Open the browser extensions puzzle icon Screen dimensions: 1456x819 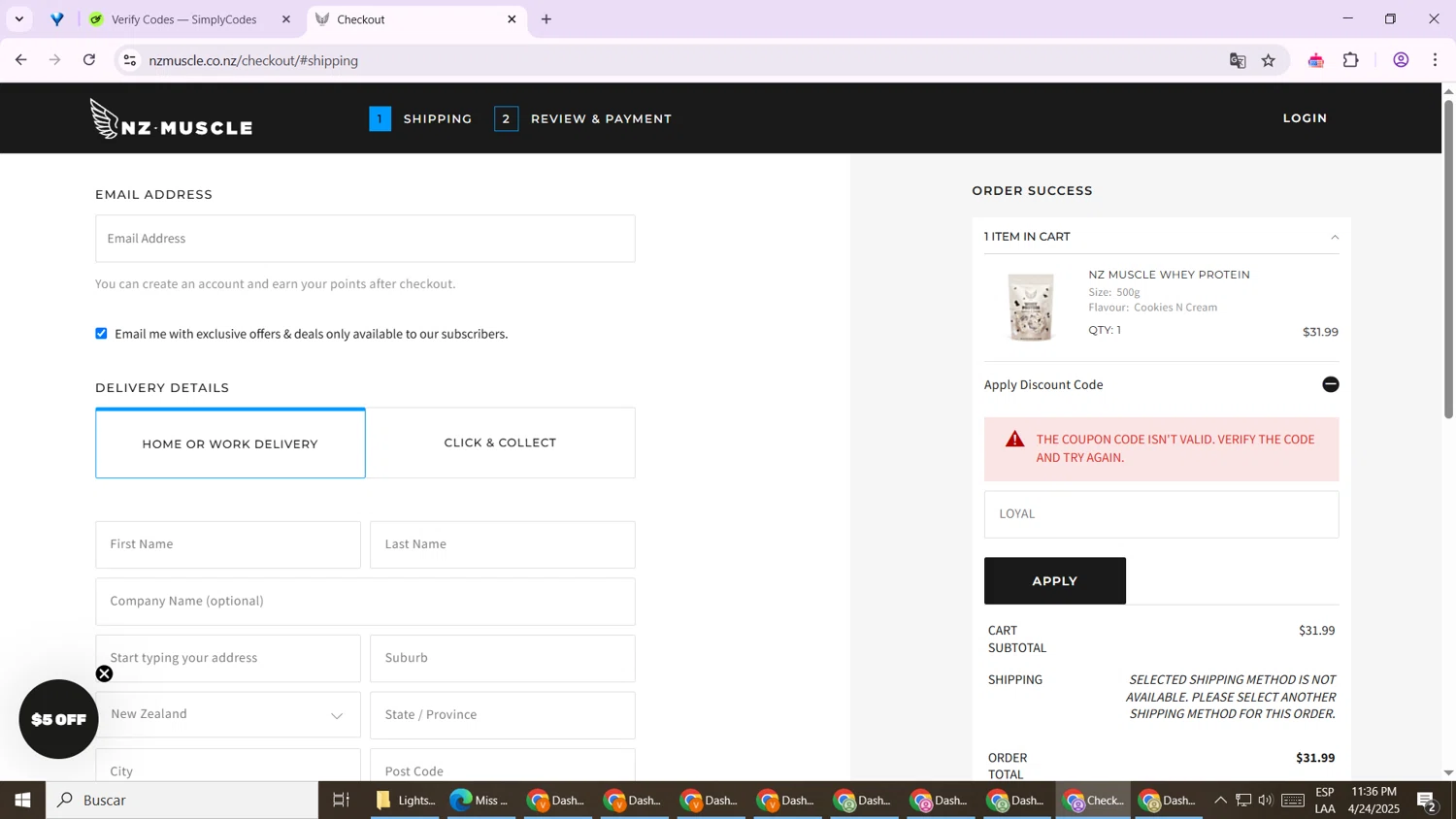point(1351,60)
